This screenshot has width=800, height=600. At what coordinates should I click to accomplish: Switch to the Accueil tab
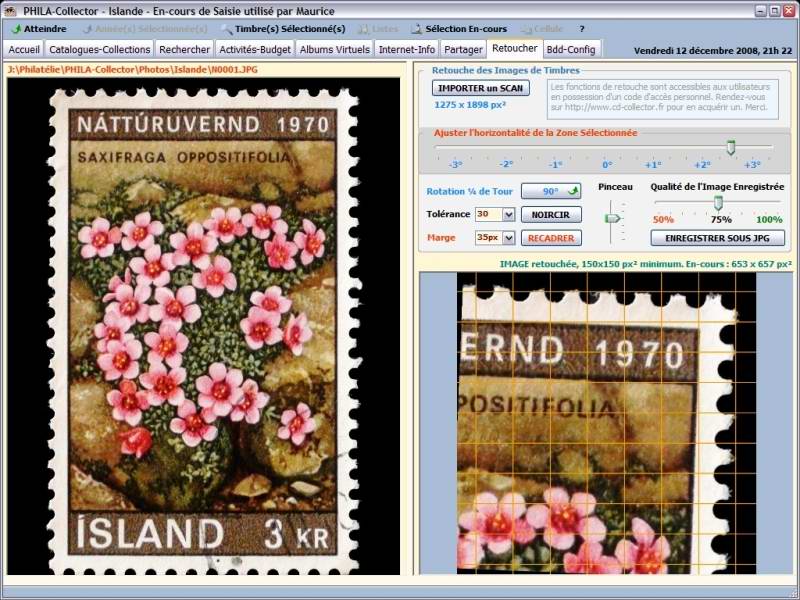[x=24, y=49]
